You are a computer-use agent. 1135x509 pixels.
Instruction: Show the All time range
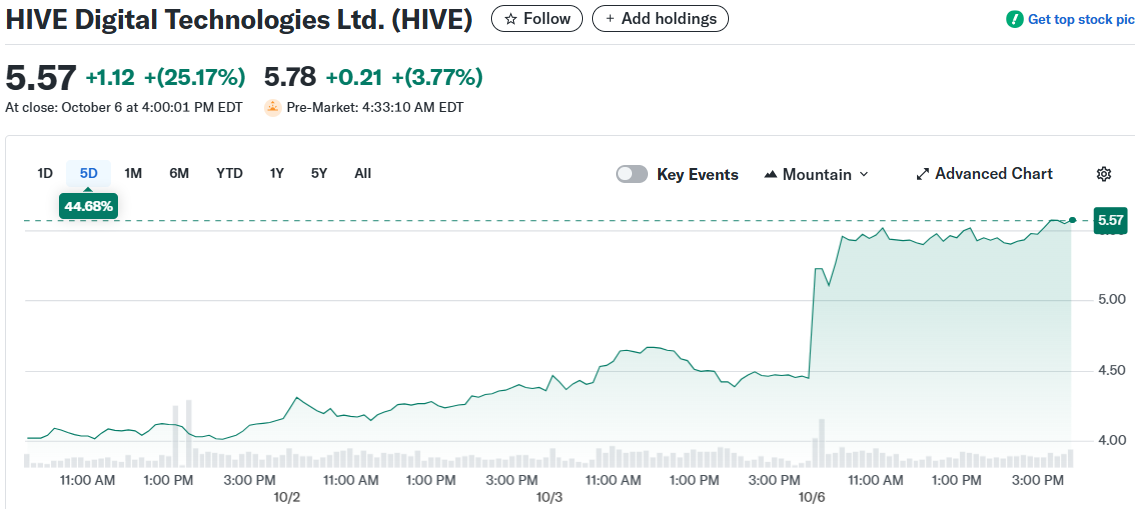click(363, 173)
